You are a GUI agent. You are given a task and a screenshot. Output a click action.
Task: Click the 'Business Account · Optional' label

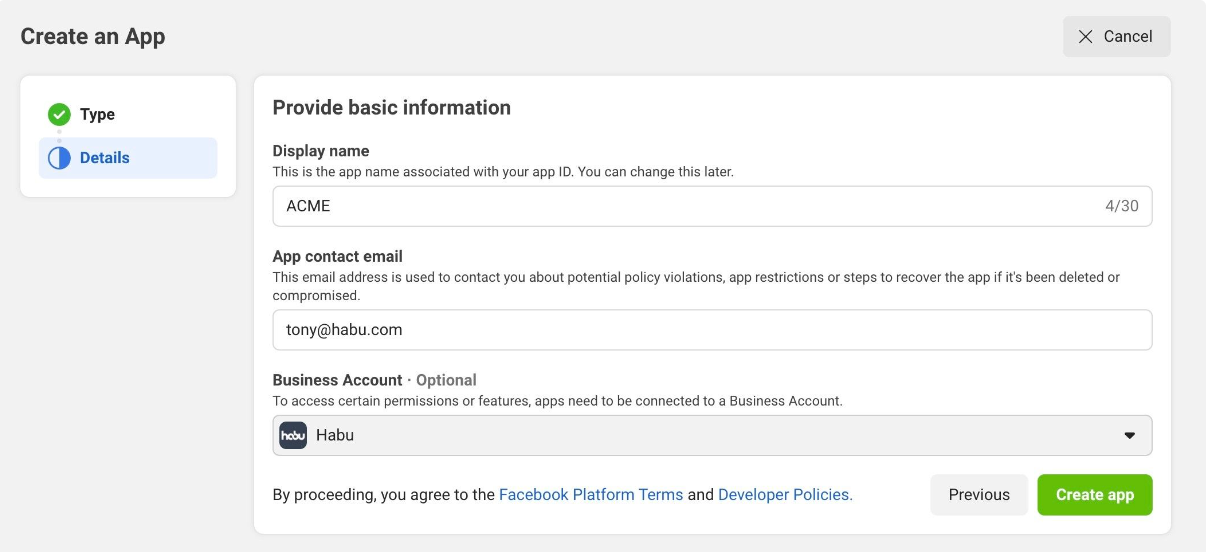[x=375, y=380]
